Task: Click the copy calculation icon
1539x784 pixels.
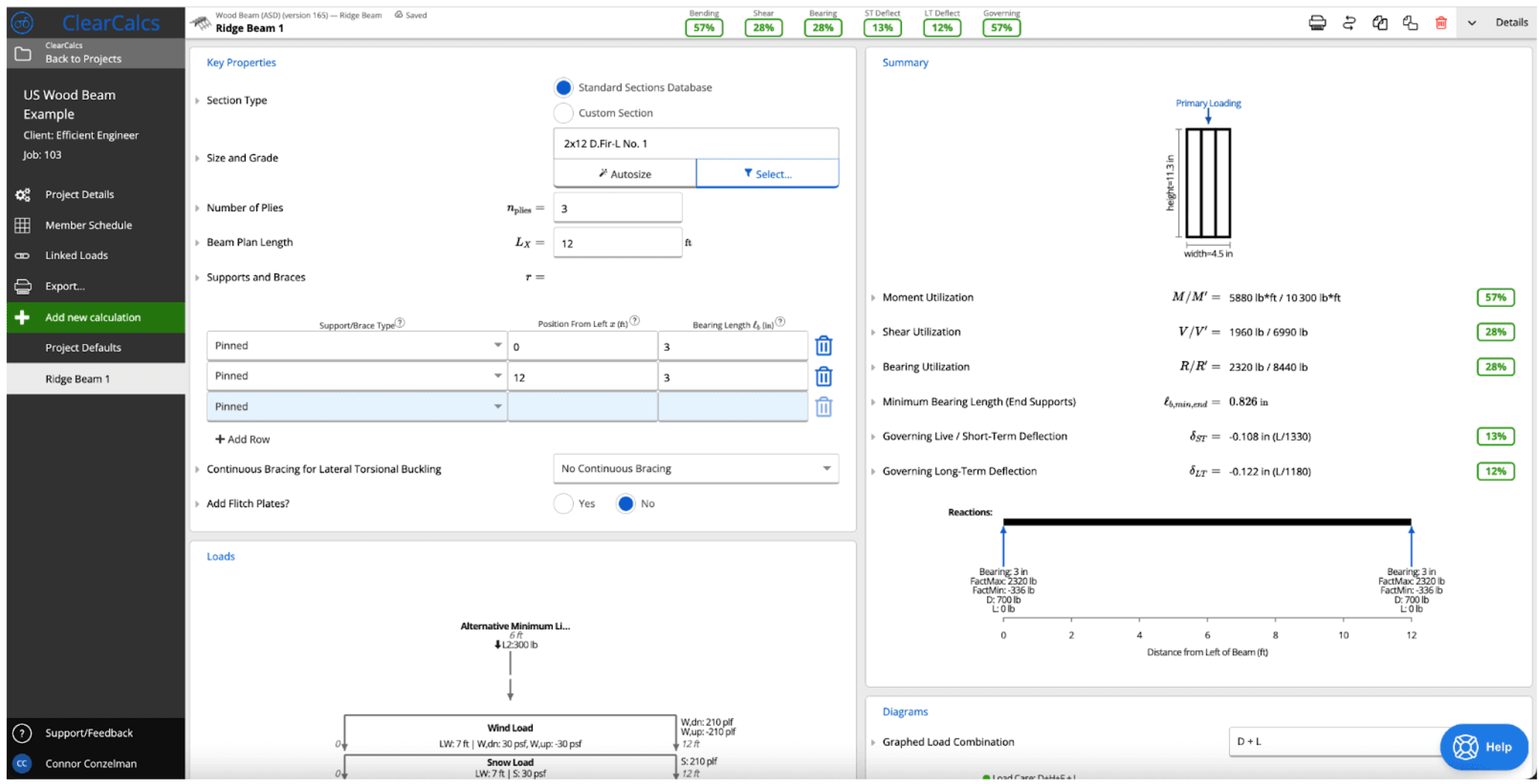Action: coord(1379,23)
